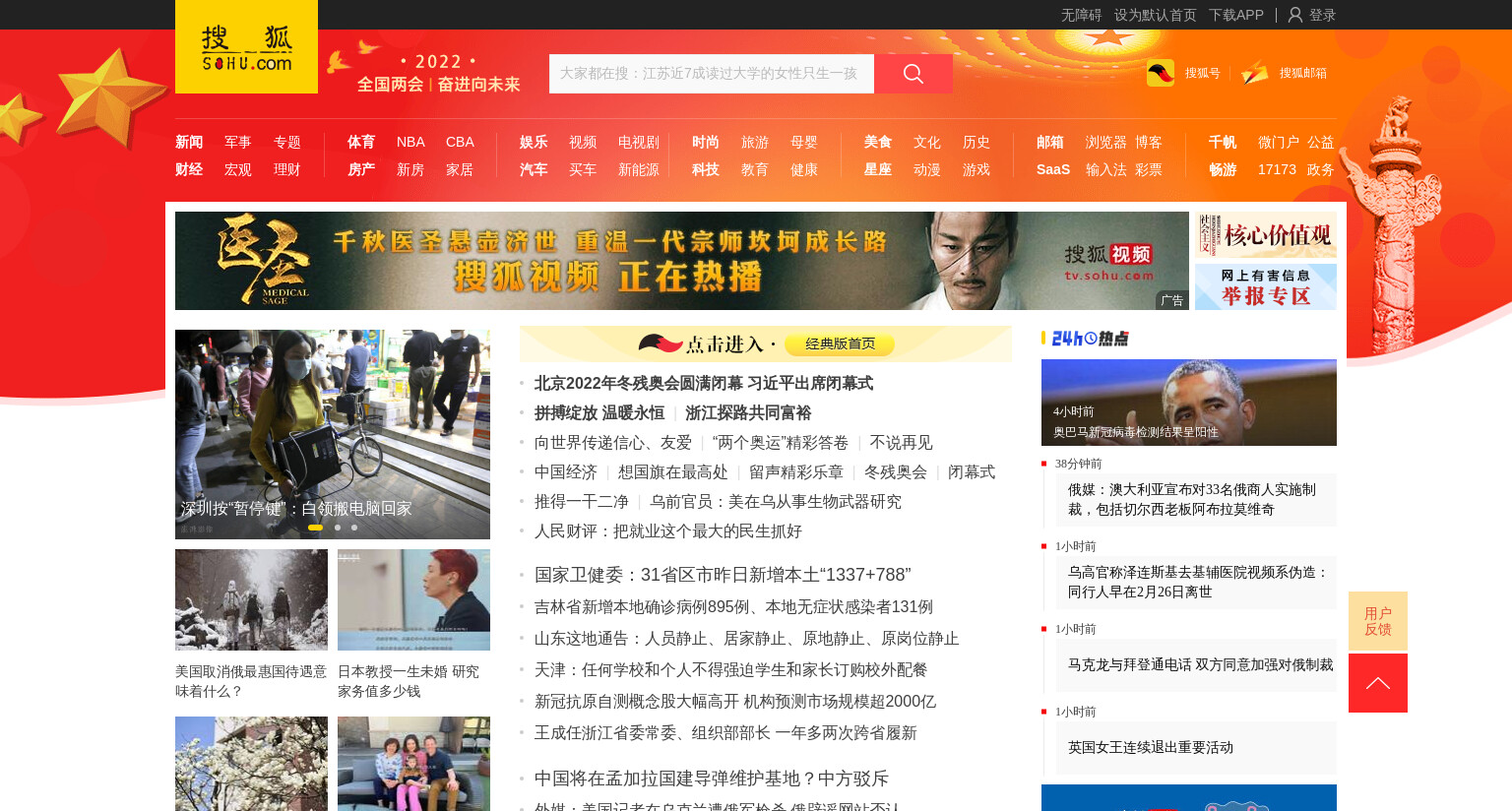Open headline 浙江探路共同富裕

coord(748,412)
